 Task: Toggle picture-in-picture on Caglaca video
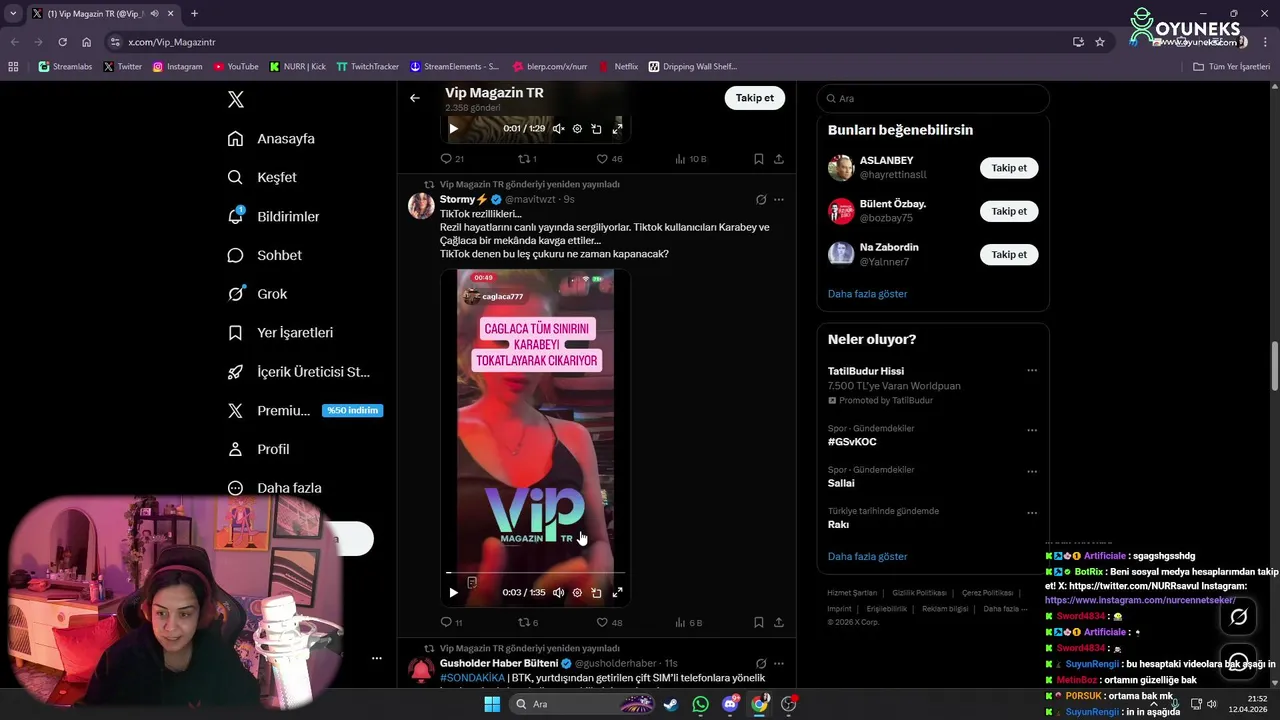[596, 592]
